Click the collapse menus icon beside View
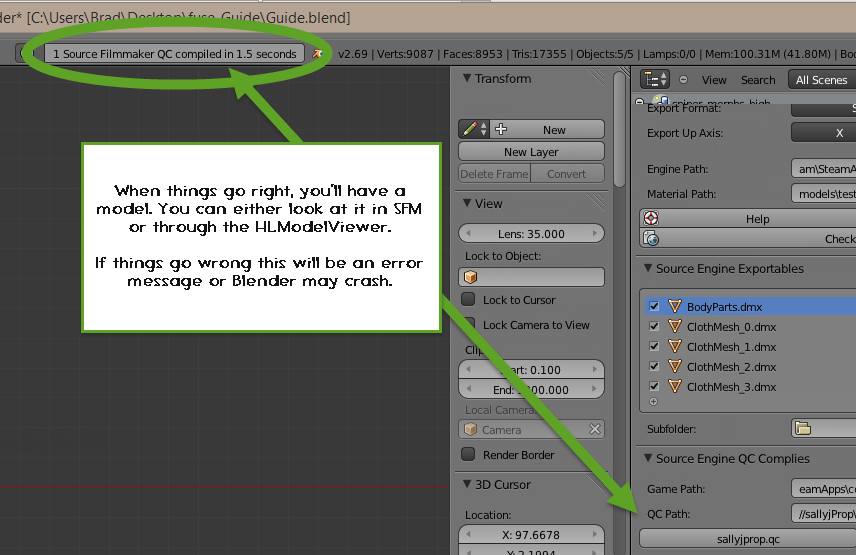856x555 pixels. click(x=683, y=80)
